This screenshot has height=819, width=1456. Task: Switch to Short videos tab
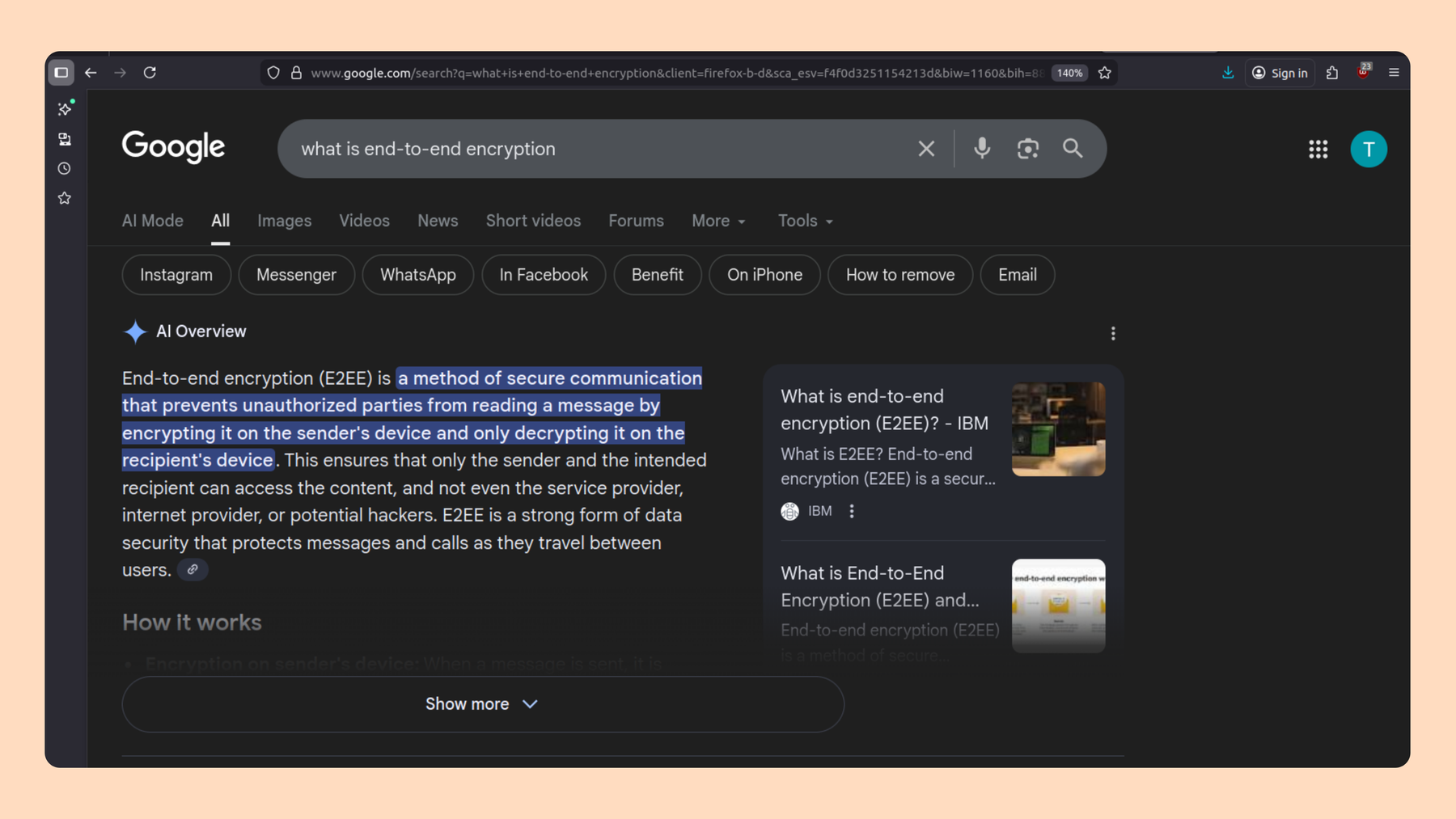pyautogui.click(x=533, y=221)
